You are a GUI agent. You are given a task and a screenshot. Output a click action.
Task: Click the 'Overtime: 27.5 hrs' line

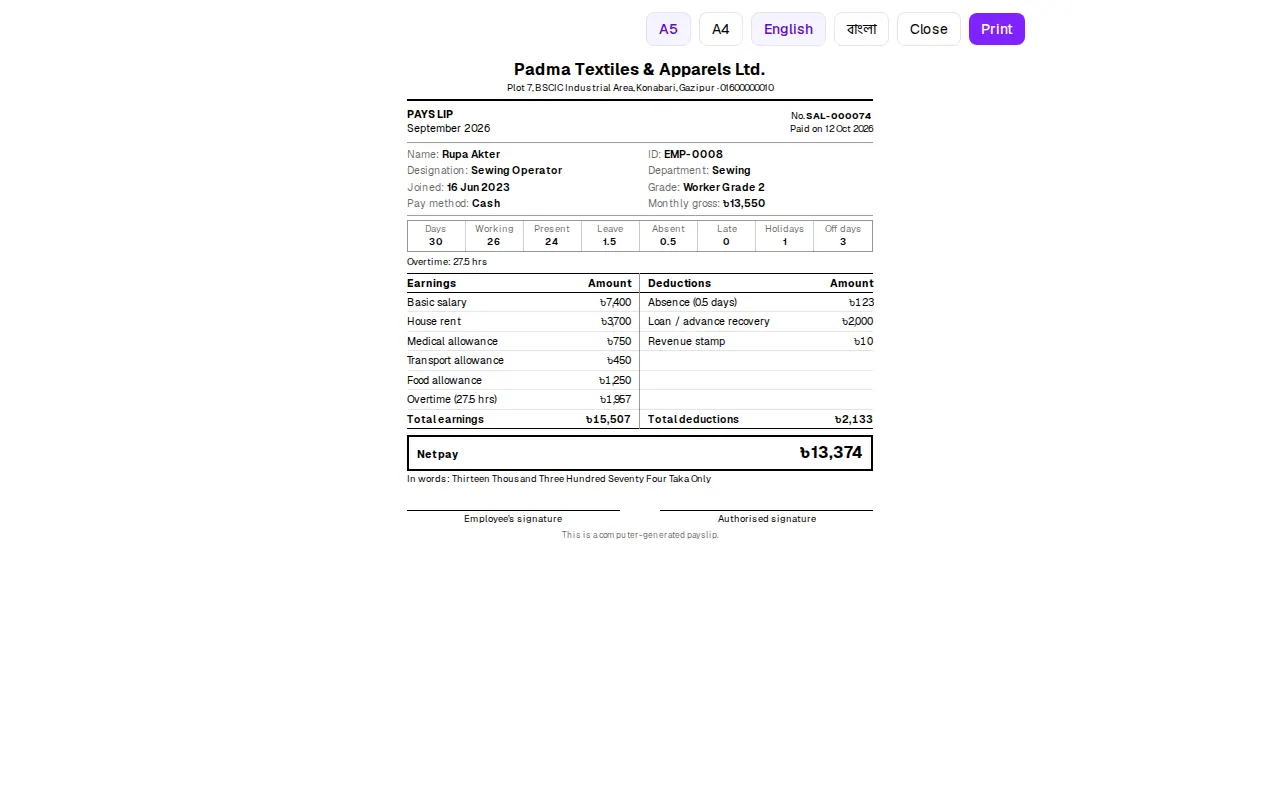447,262
